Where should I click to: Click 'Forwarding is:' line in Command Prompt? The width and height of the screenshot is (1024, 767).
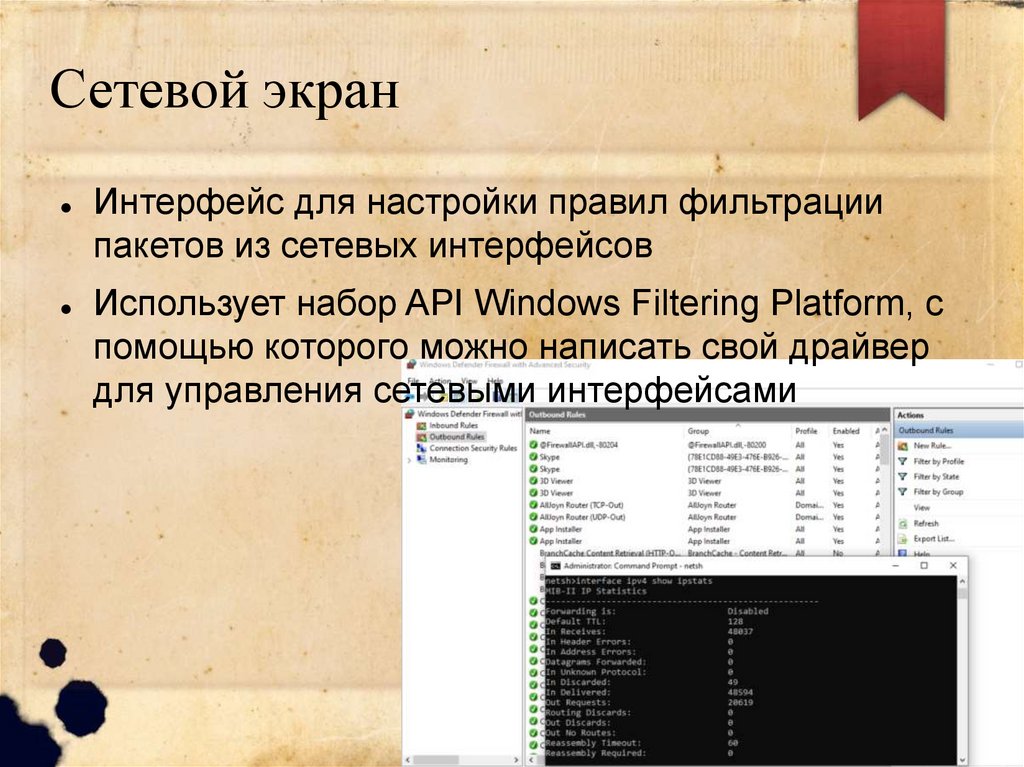pyautogui.click(x=580, y=612)
